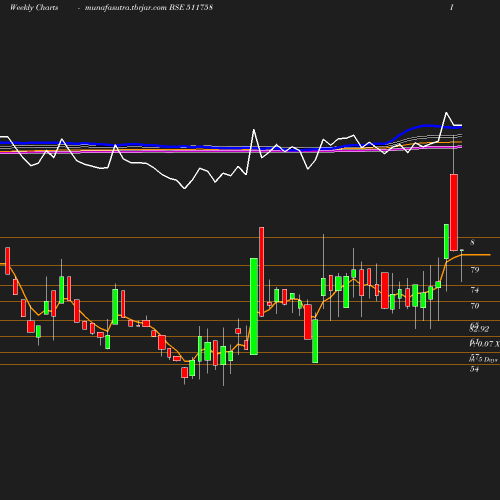Click the "BSE 511758" symbol text

point(191,7)
